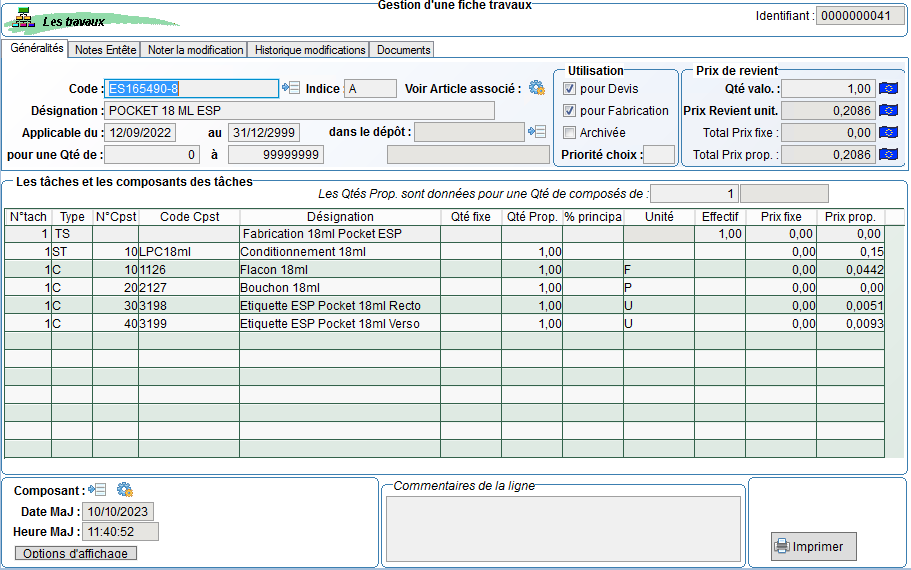Click the Composant gear settings icon
Viewport: 911px width, 570px height.
[x=125, y=490]
